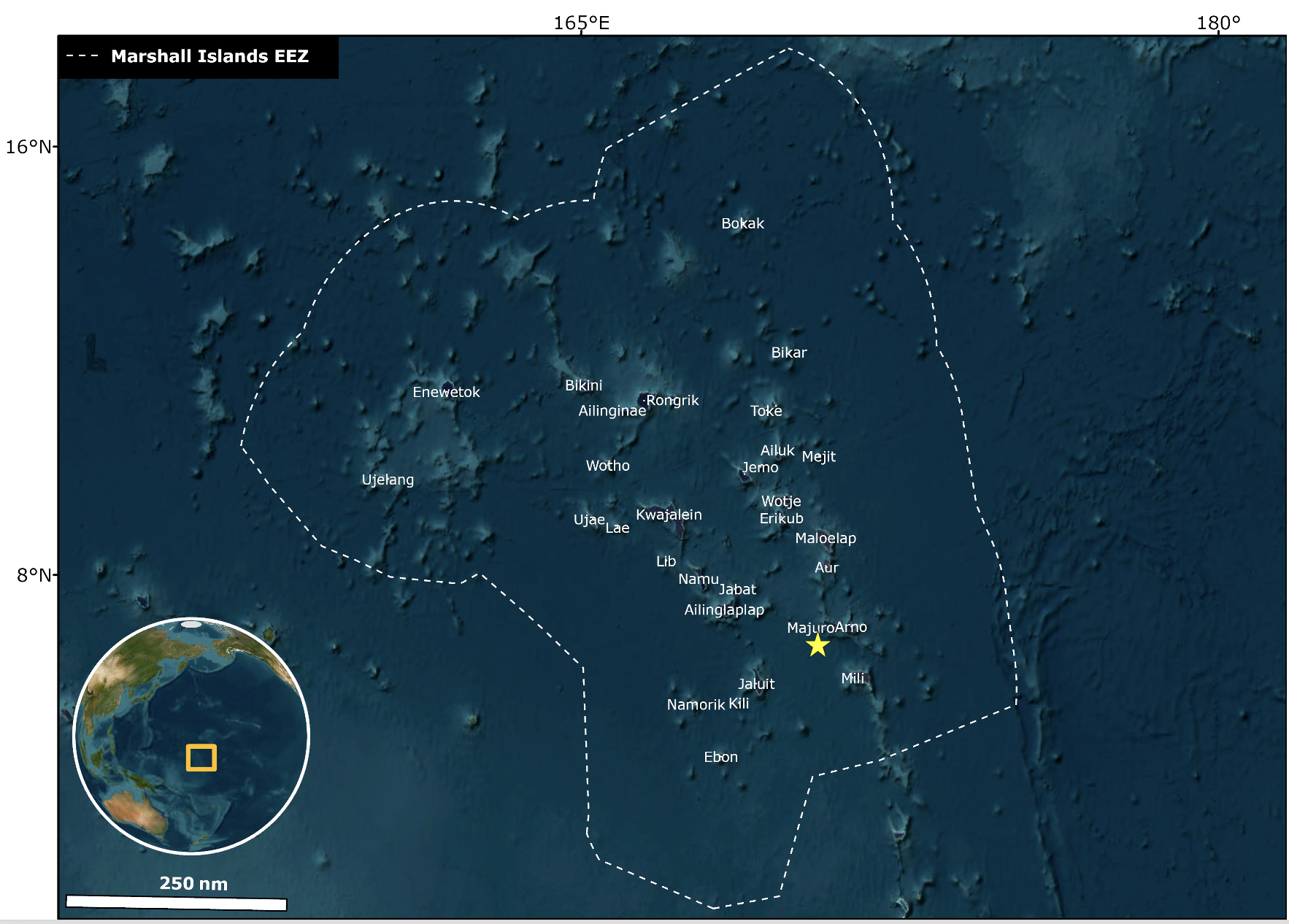Click the 'Majuro' atoll label
This screenshot has height=924, width=1289.
810,628
